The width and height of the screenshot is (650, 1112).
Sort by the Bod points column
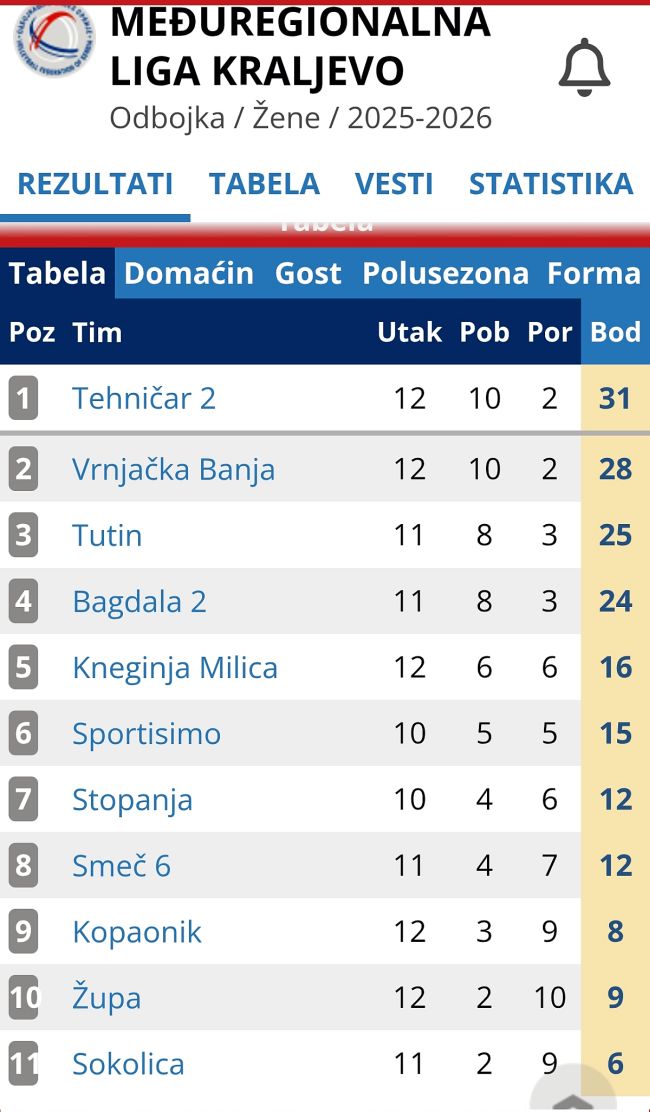[x=615, y=332]
